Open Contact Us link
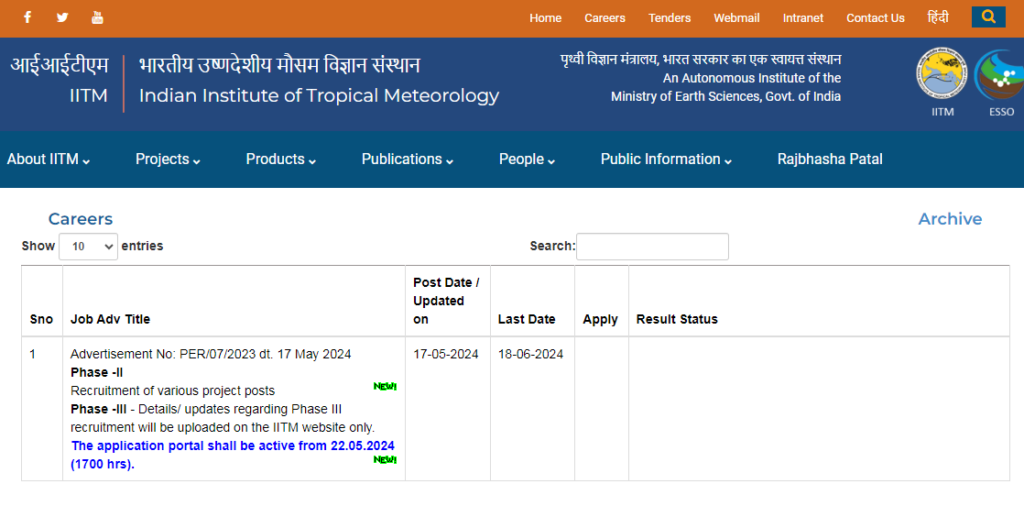Image resolution: width=1024 pixels, height=517 pixels. click(875, 18)
